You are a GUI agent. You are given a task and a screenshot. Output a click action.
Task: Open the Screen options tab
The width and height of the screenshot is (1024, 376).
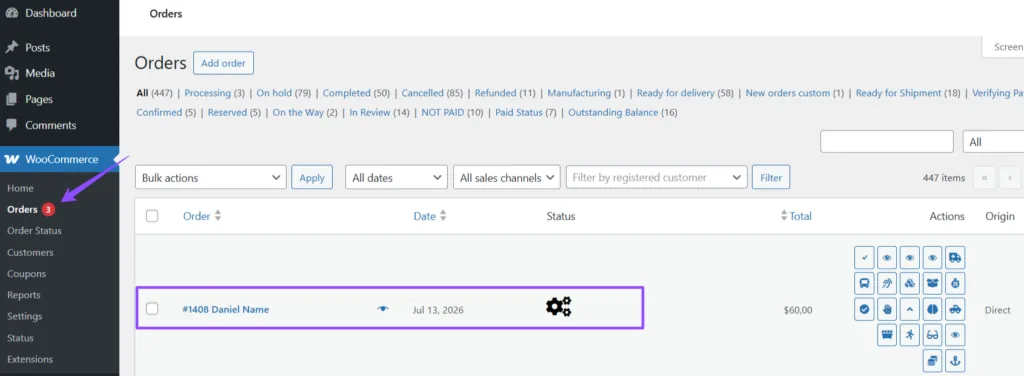click(1003, 47)
